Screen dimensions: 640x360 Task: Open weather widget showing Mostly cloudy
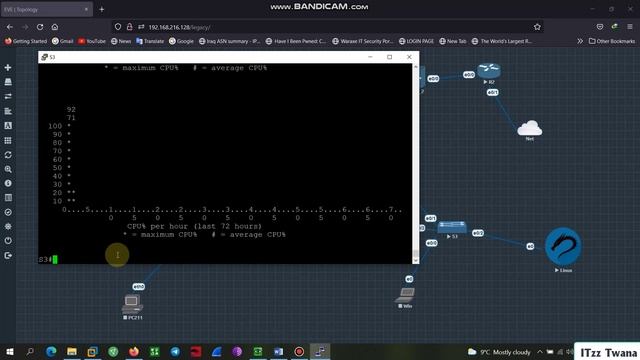(x=499, y=352)
